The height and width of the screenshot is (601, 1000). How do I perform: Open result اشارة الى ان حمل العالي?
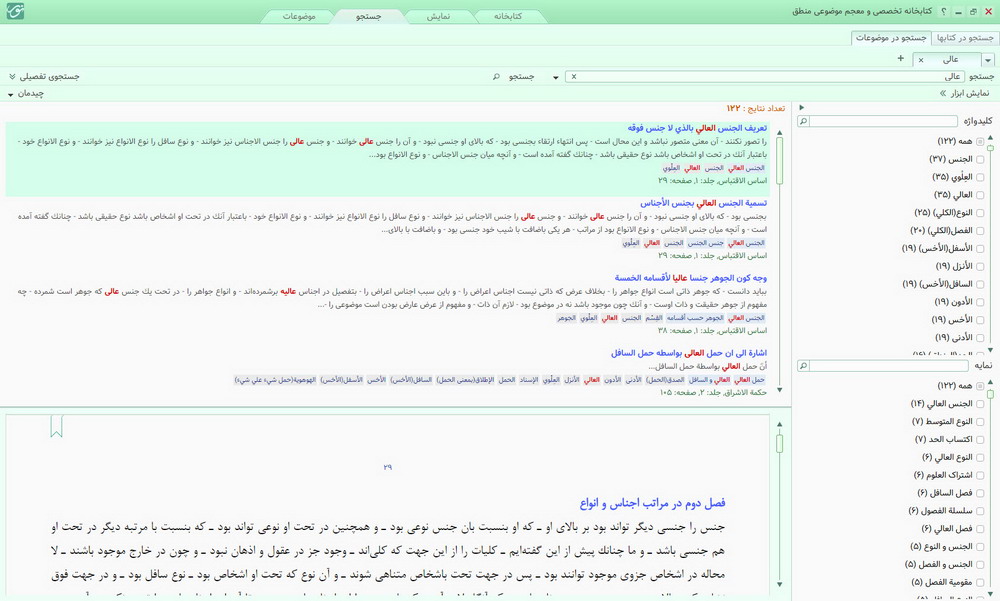pos(689,353)
